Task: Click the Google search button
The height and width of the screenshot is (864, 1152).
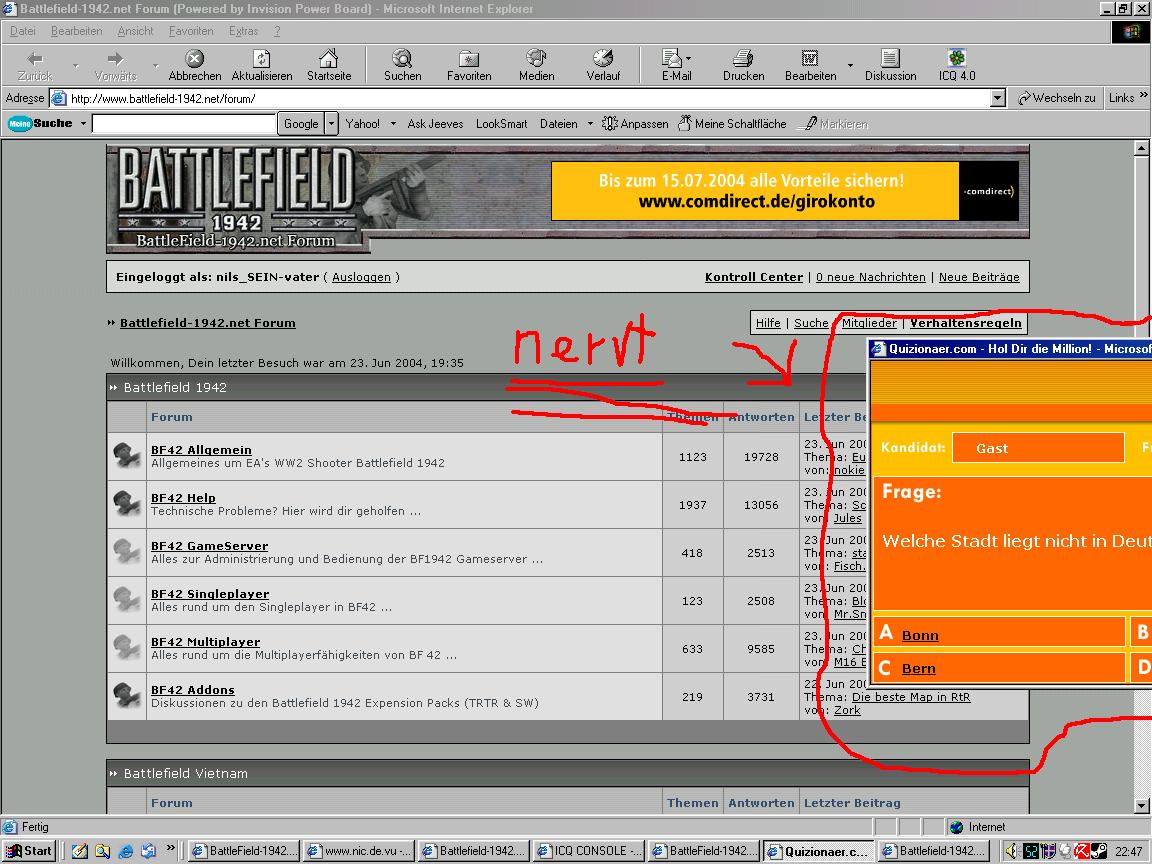Action: (x=300, y=123)
